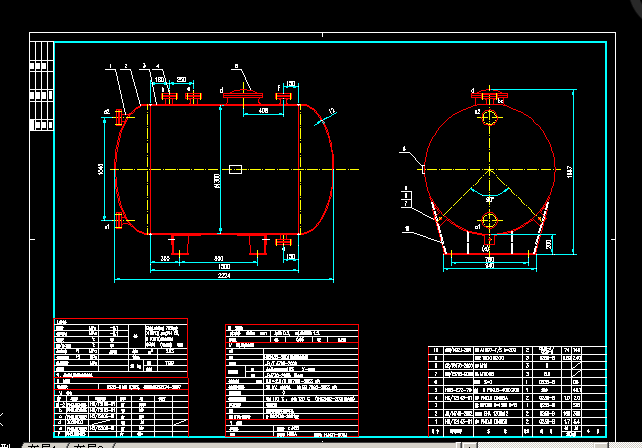
Task: Click the 12 thickness label on right head
Action: tap(332, 111)
